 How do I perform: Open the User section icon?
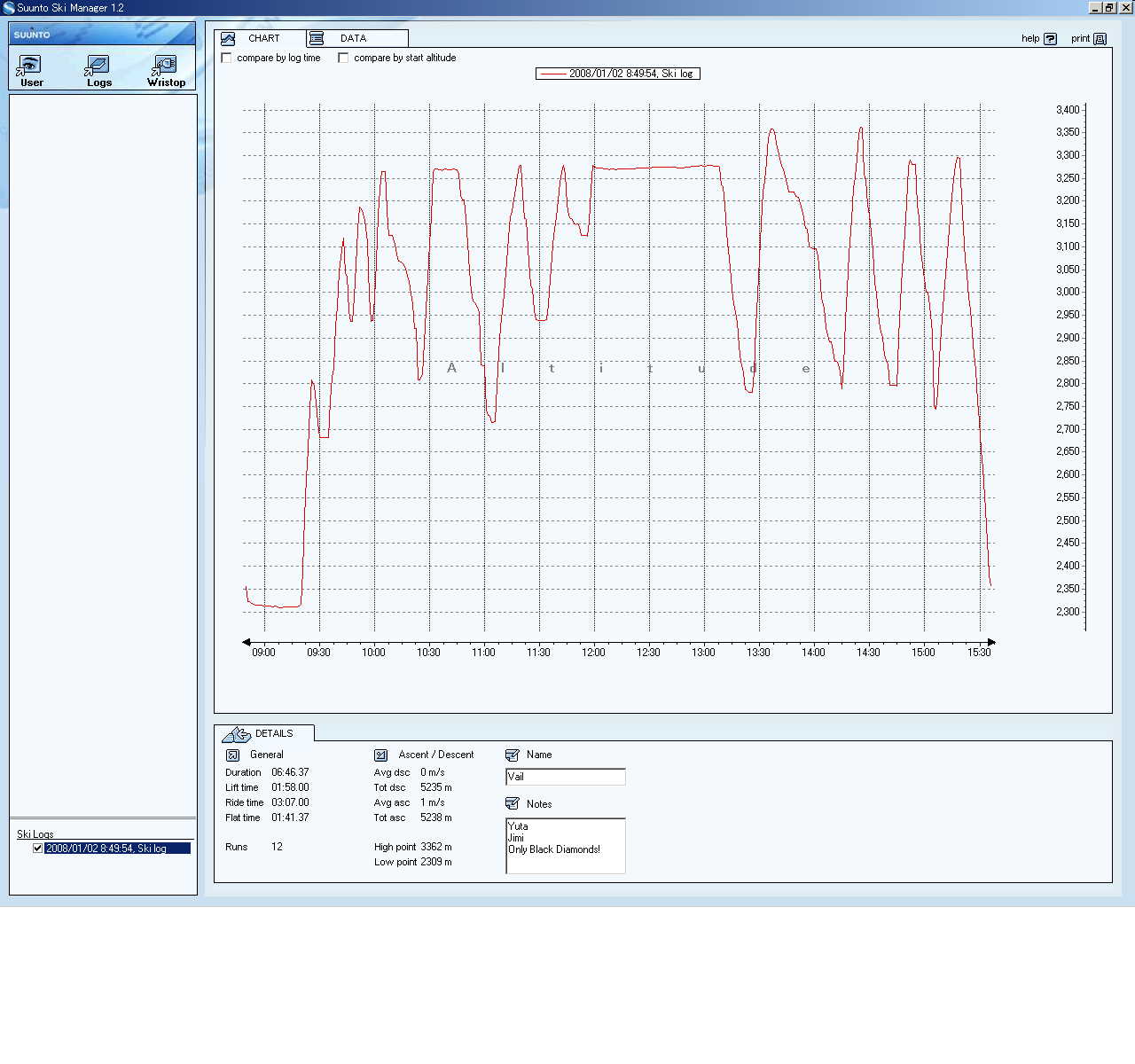29,65
